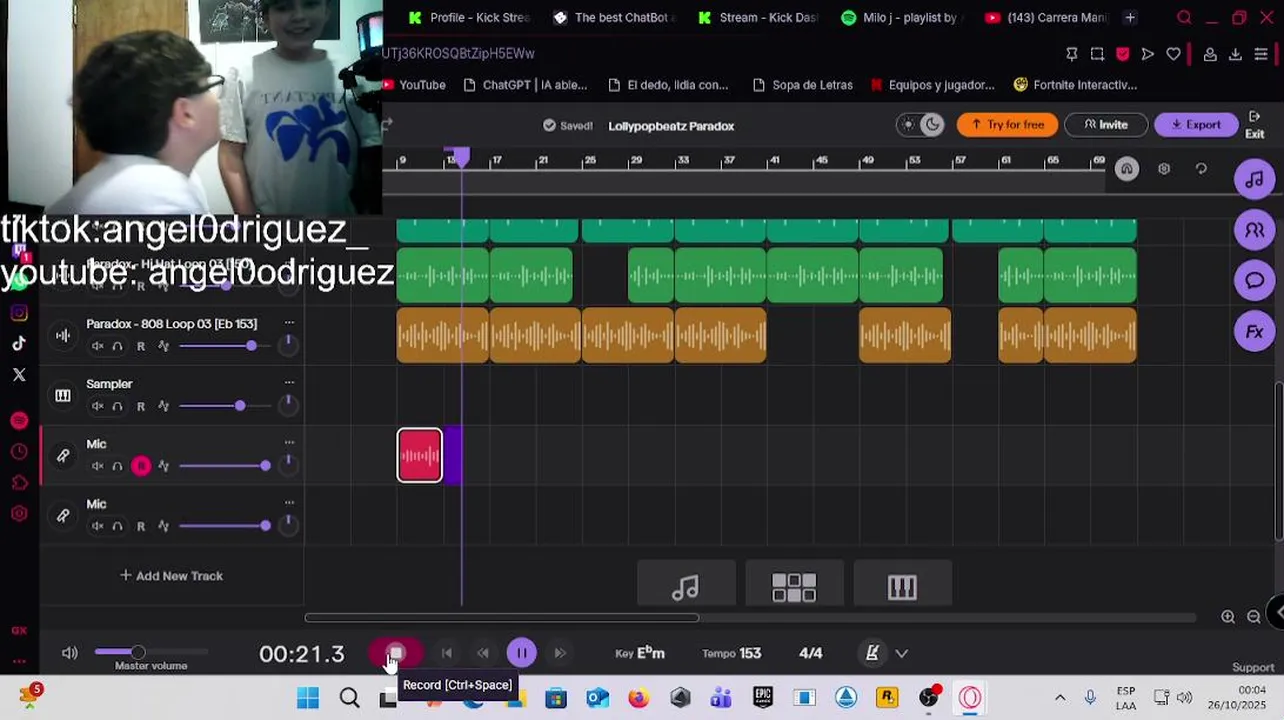Arm recording on 808 Loop 03 track
The height and width of the screenshot is (720, 1284).
pos(141,346)
